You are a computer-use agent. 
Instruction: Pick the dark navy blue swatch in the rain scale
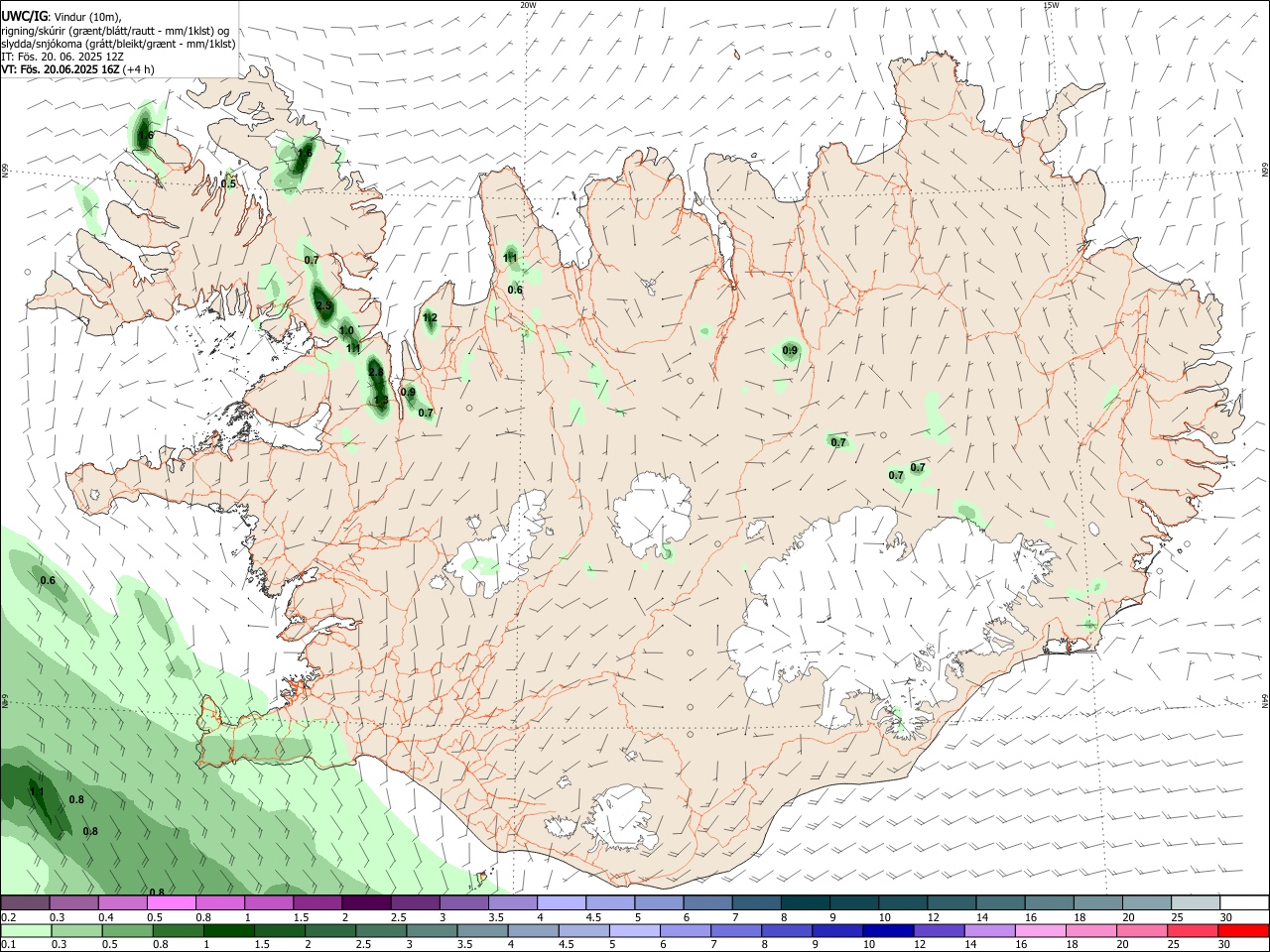click(x=887, y=930)
